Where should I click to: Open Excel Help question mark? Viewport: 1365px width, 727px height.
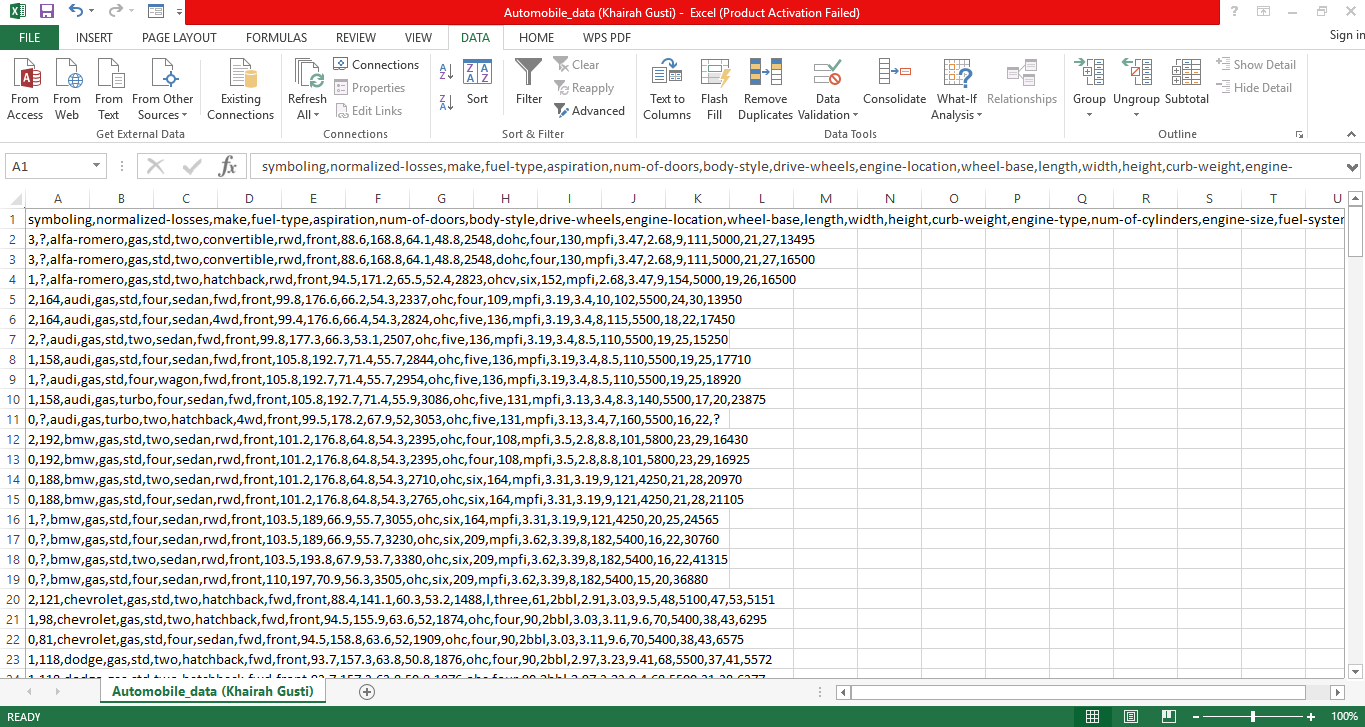click(1234, 12)
